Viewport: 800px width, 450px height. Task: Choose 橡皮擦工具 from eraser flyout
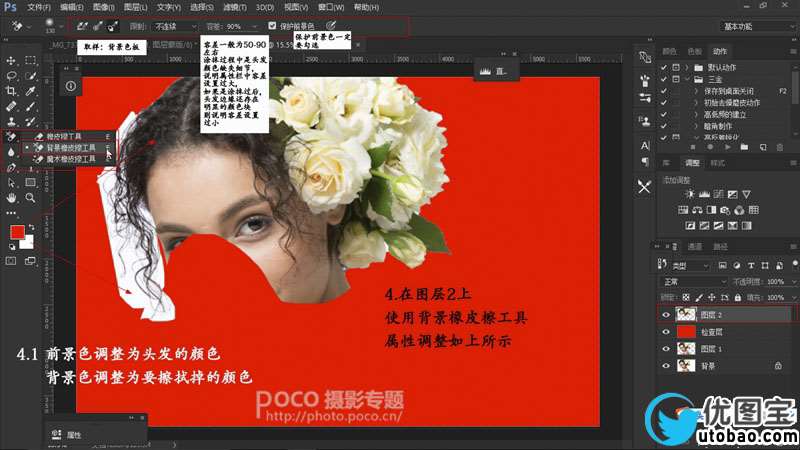coord(70,136)
